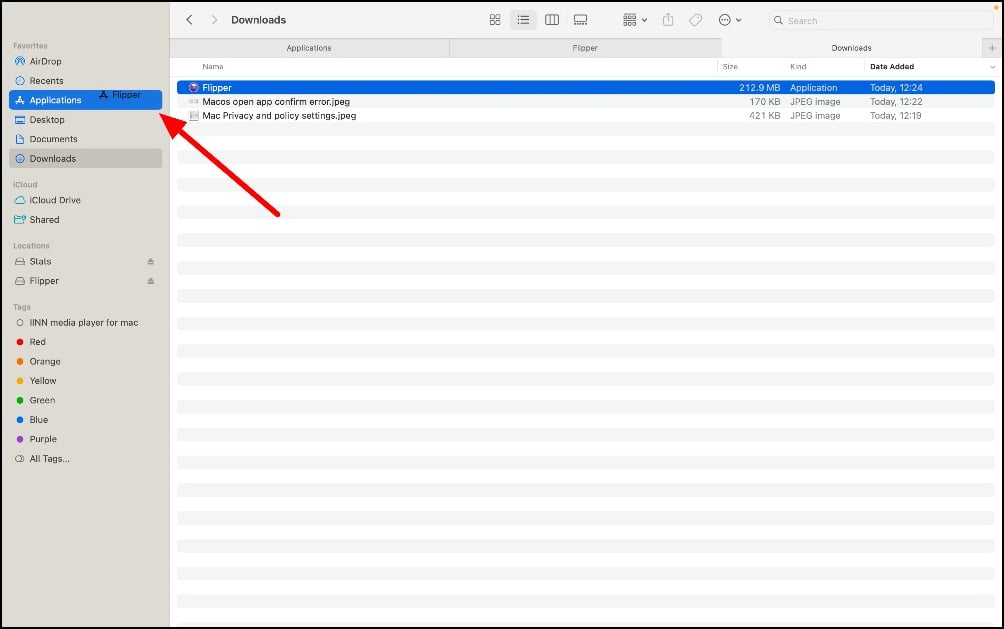Switch to list view
Screen dimensions: 1004x629
(523, 20)
